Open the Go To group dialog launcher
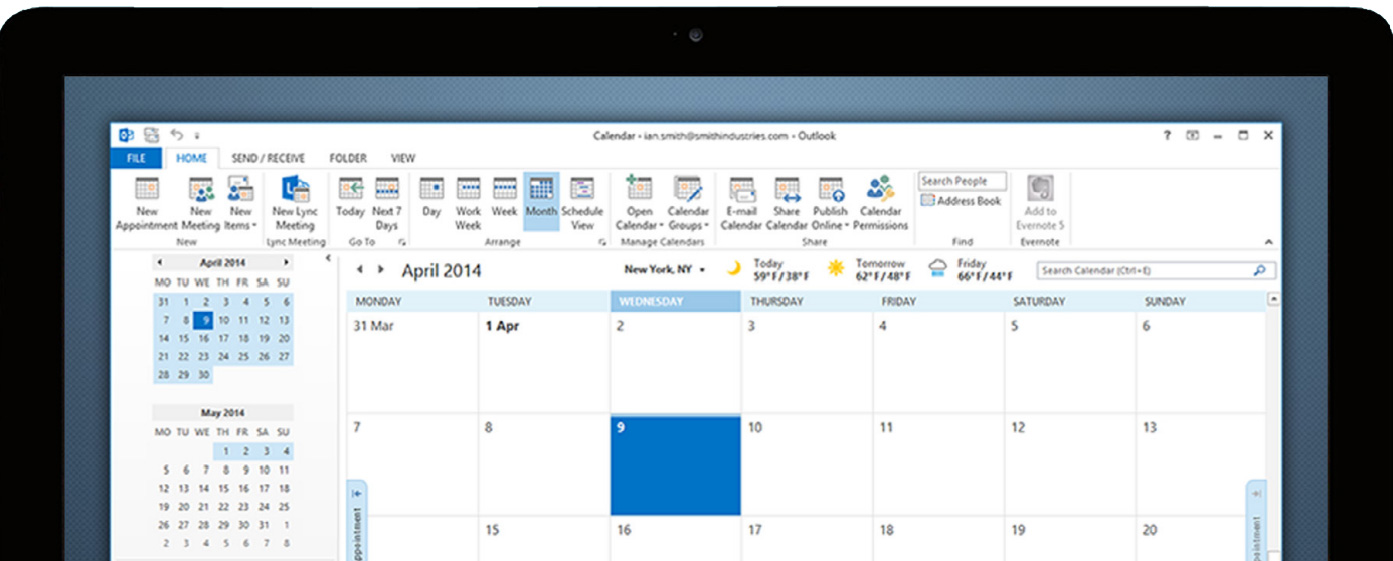1393x561 pixels. [402, 242]
